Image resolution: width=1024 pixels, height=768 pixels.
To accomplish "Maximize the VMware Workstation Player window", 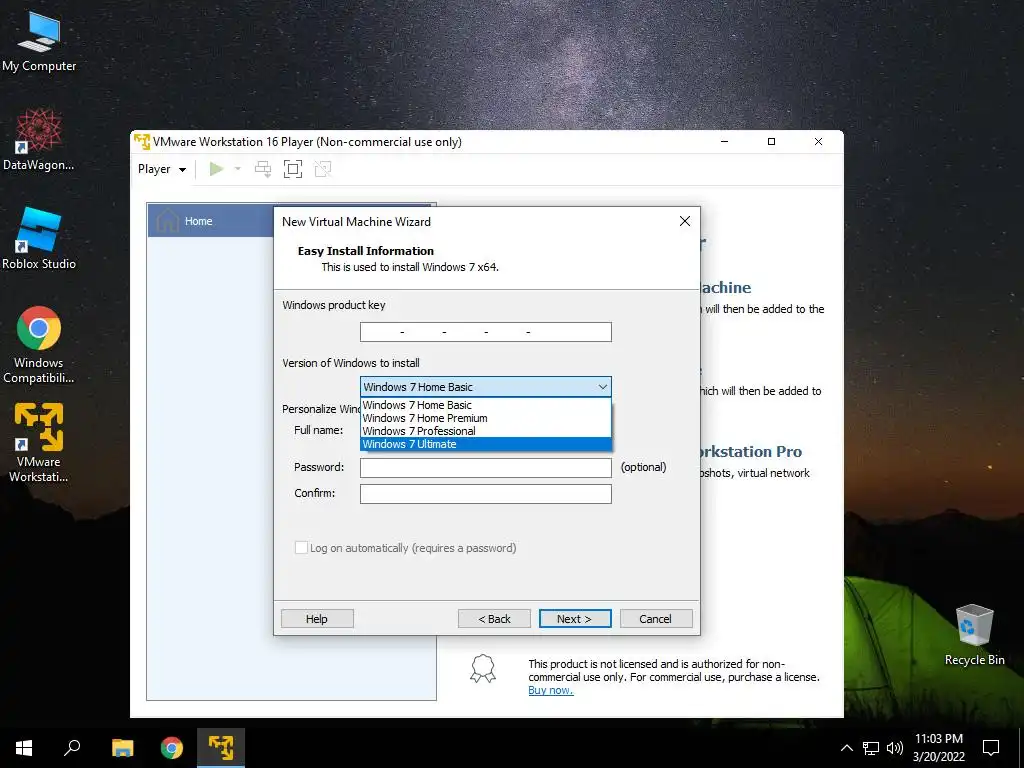I will (771, 142).
